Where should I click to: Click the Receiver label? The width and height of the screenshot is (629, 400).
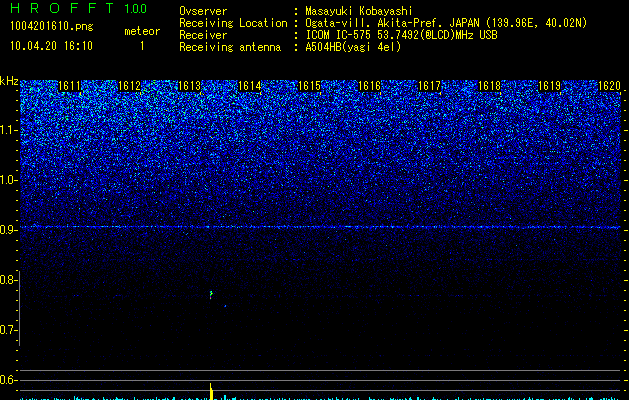203,35
